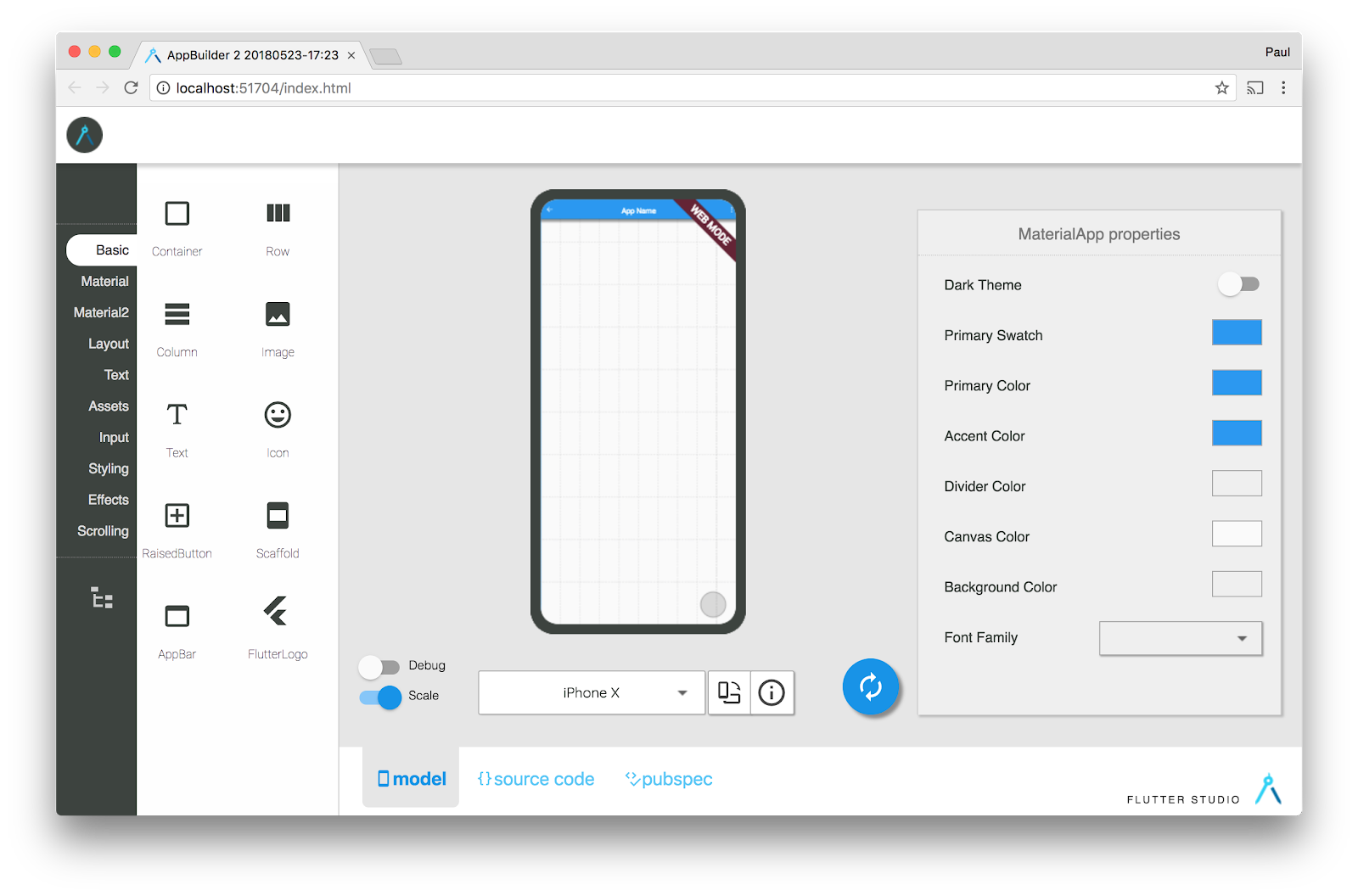
Task: Switch to the Material category
Action: (x=104, y=281)
